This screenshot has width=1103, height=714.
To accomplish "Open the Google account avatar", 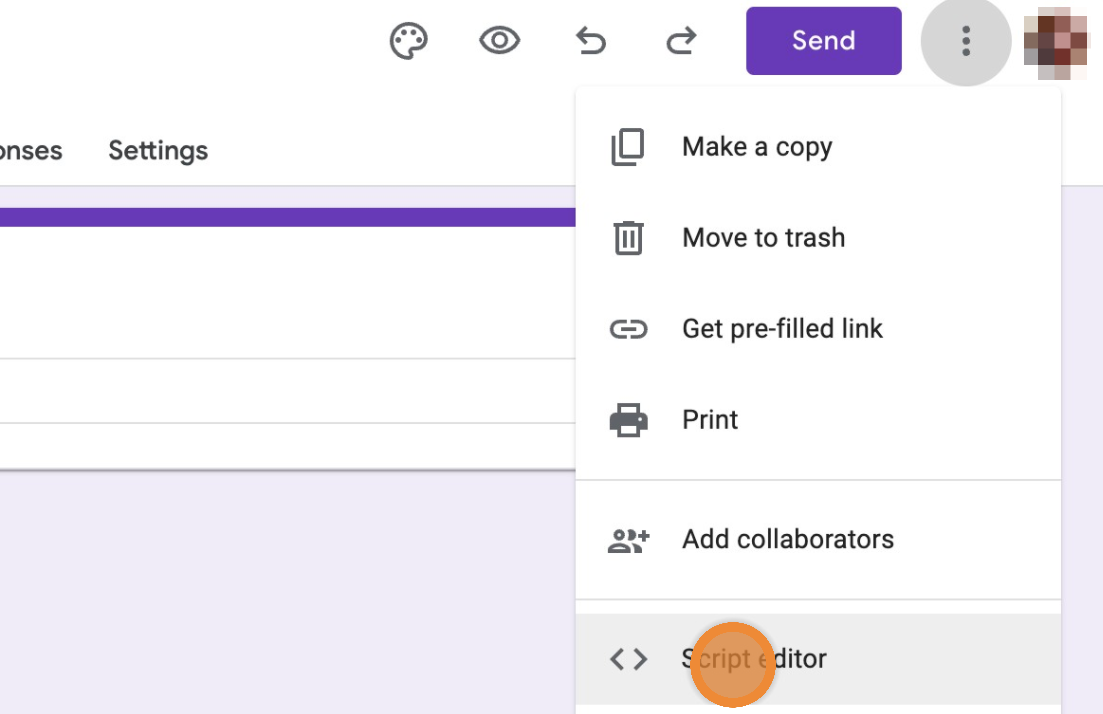I will pyautogui.click(x=1056, y=42).
